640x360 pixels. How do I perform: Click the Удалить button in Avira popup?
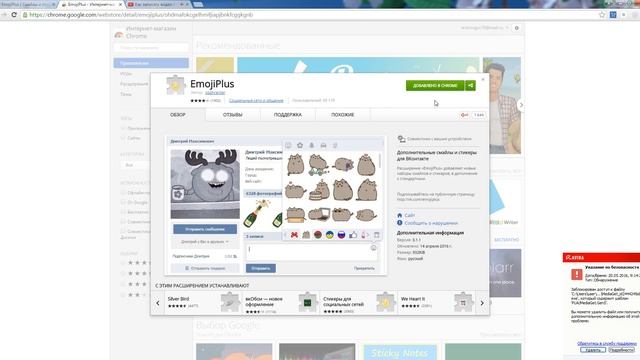point(593,350)
